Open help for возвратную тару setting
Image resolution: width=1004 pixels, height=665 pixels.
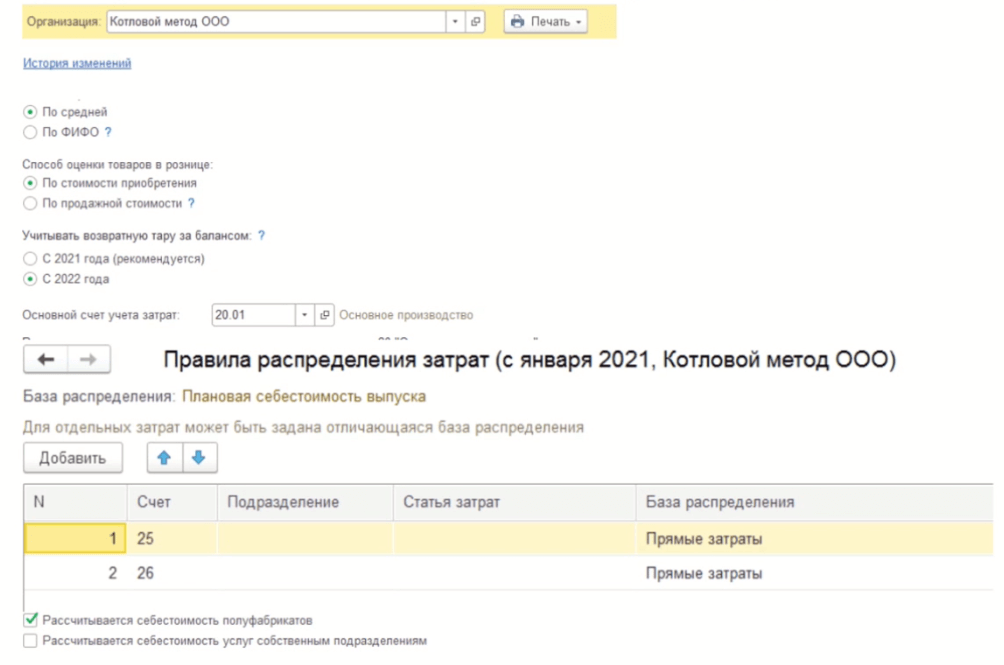point(261,235)
